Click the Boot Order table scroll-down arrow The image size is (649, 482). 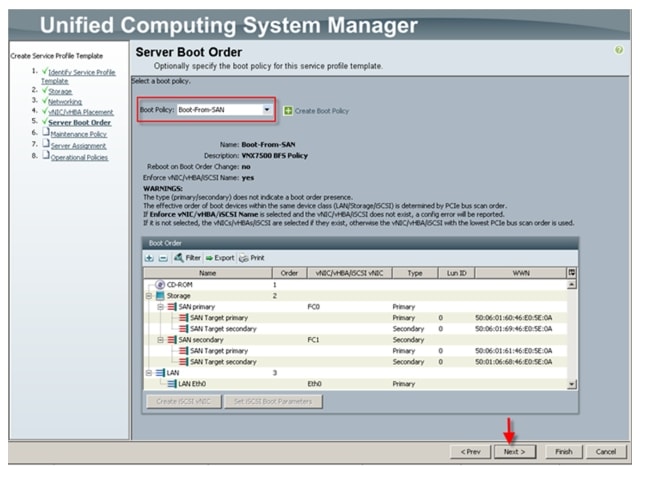(572, 384)
